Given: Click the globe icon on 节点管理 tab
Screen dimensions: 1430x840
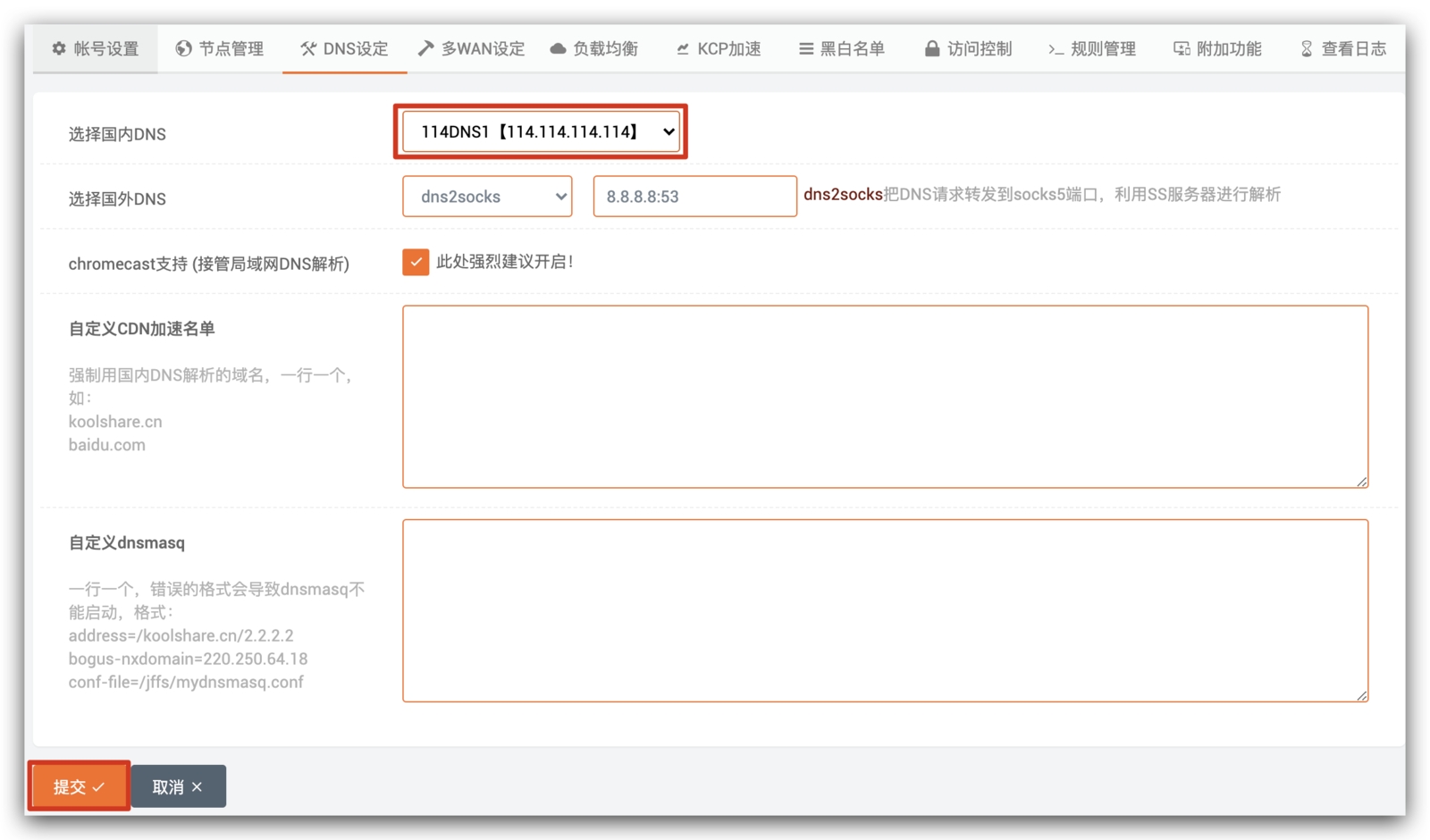Looking at the screenshot, I should pyautogui.click(x=183, y=48).
